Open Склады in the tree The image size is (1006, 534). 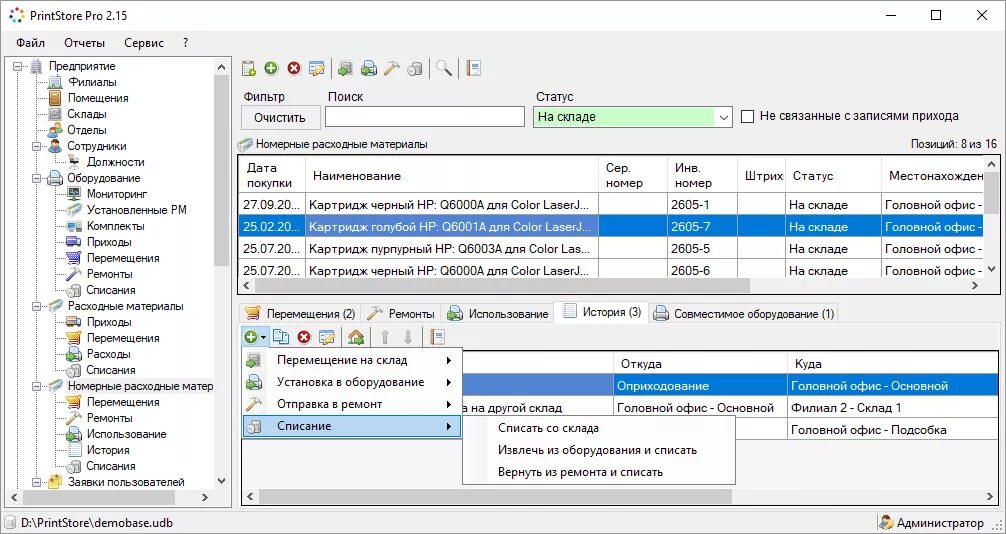tap(87, 114)
